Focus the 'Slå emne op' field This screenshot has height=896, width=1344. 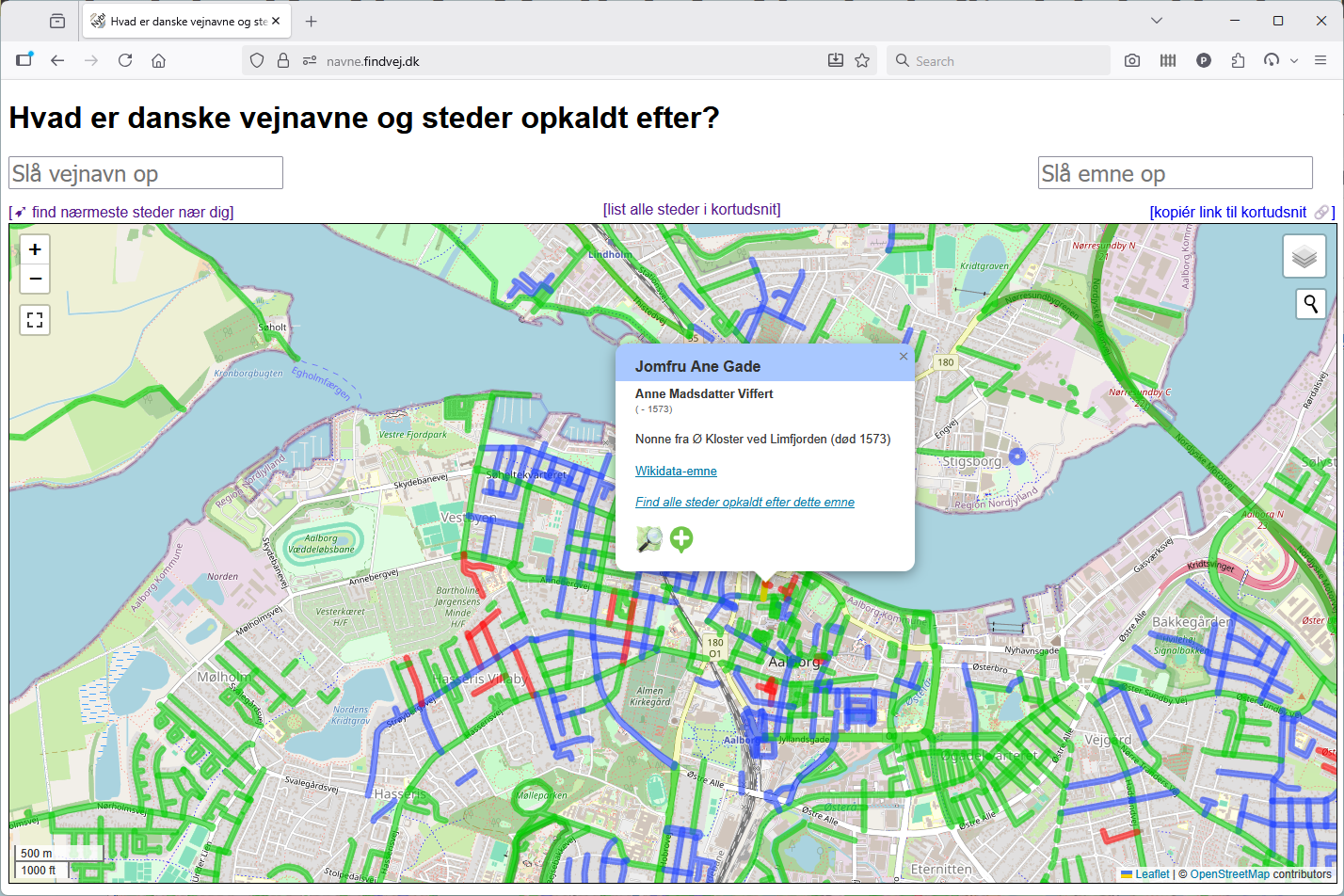[x=1175, y=173]
